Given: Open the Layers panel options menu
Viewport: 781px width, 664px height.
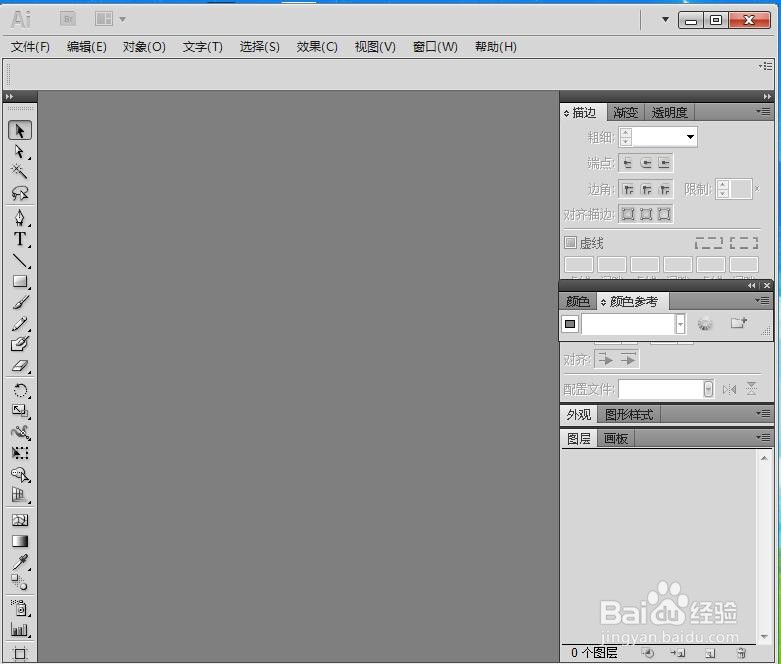Looking at the screenshot, I should click(x=764, y=437).
